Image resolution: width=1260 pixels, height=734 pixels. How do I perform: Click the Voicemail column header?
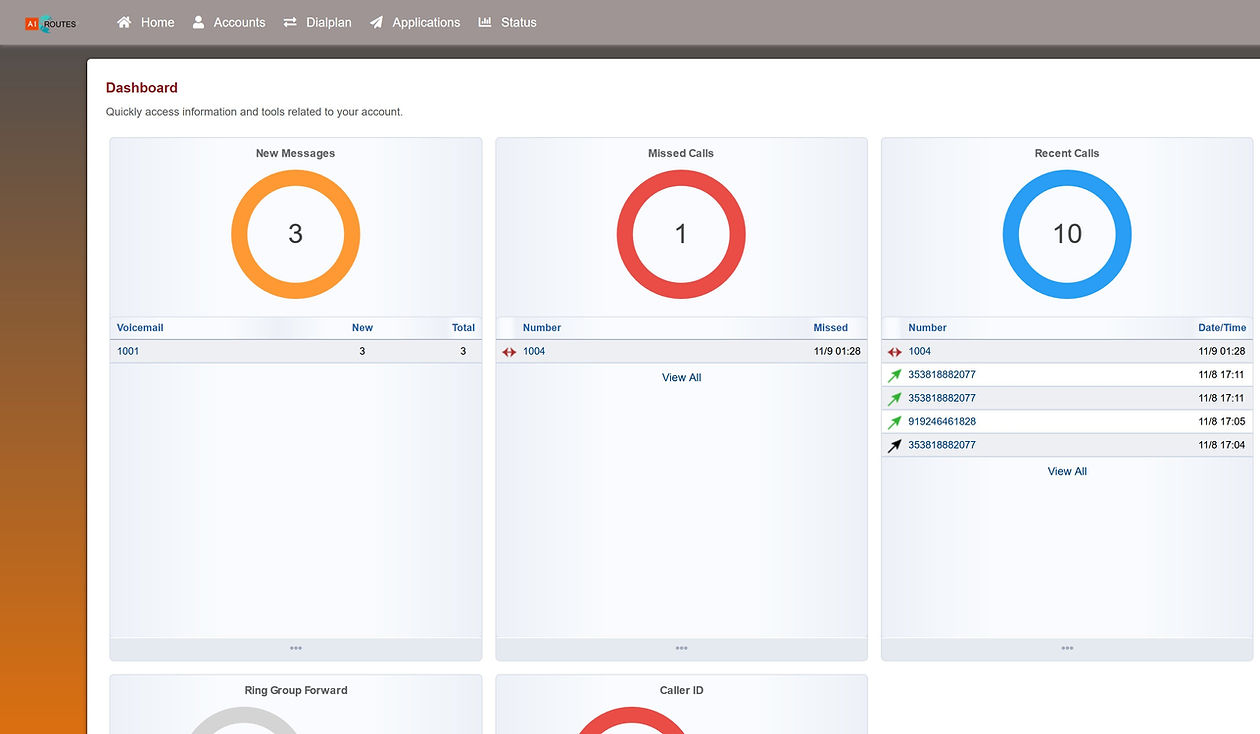pyautogui.click(x=140, y=328)
